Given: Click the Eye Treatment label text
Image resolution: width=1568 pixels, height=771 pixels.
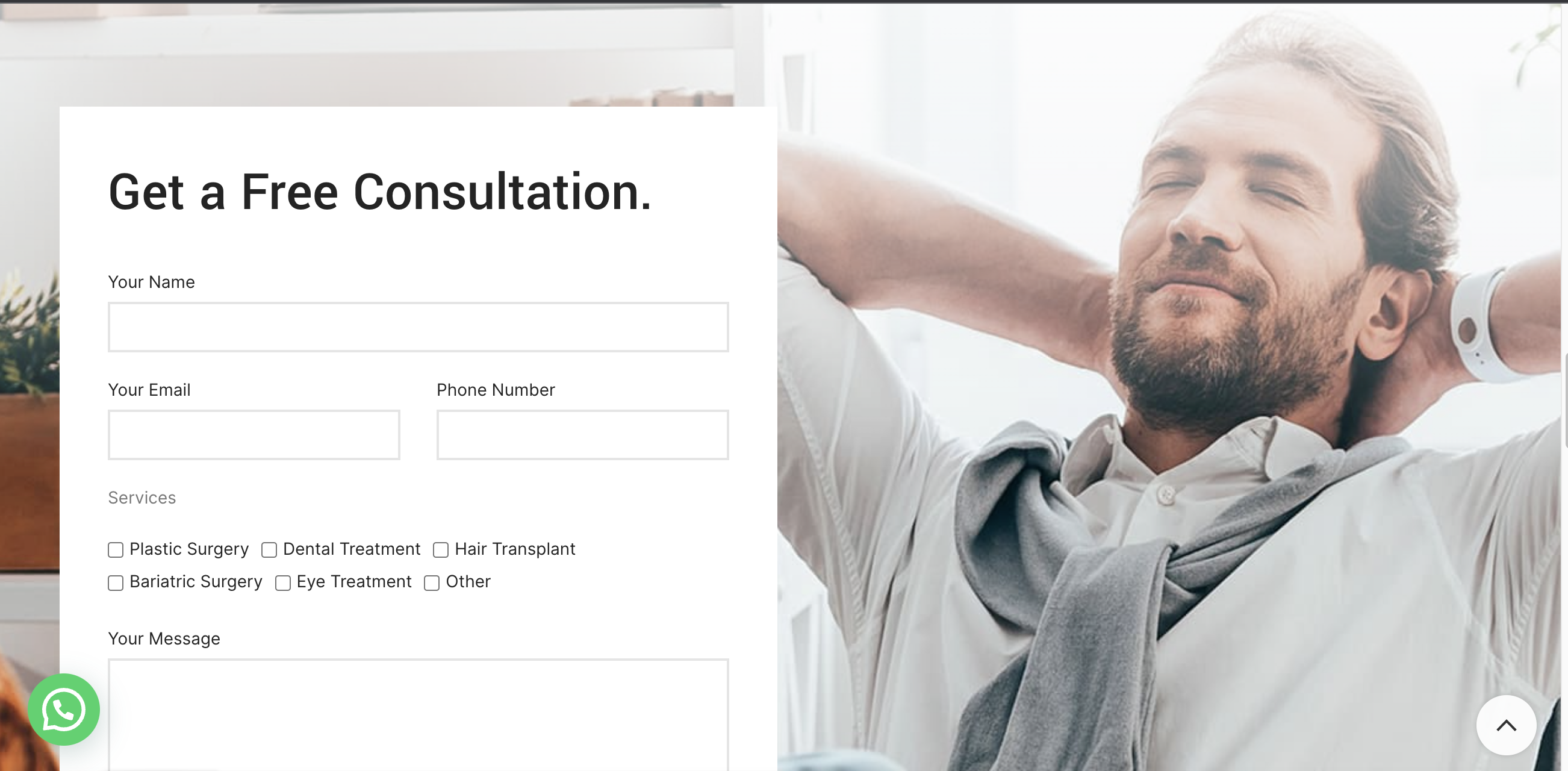Looking at the screenshot, I should 354,582.
